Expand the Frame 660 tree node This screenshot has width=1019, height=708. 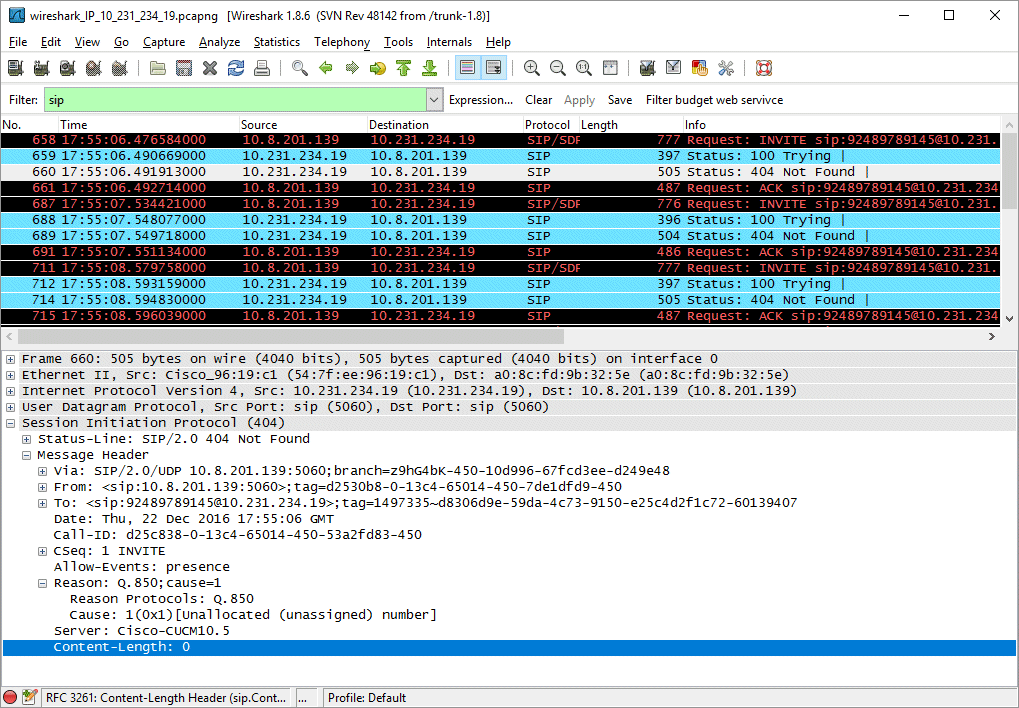point(10,359)
